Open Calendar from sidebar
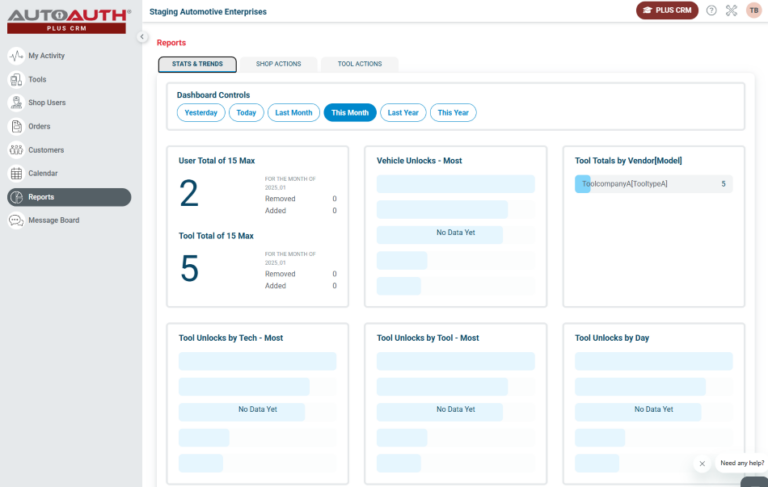Image resolution: width=768 pixels, height=487 pixels. tap(43, 173)
